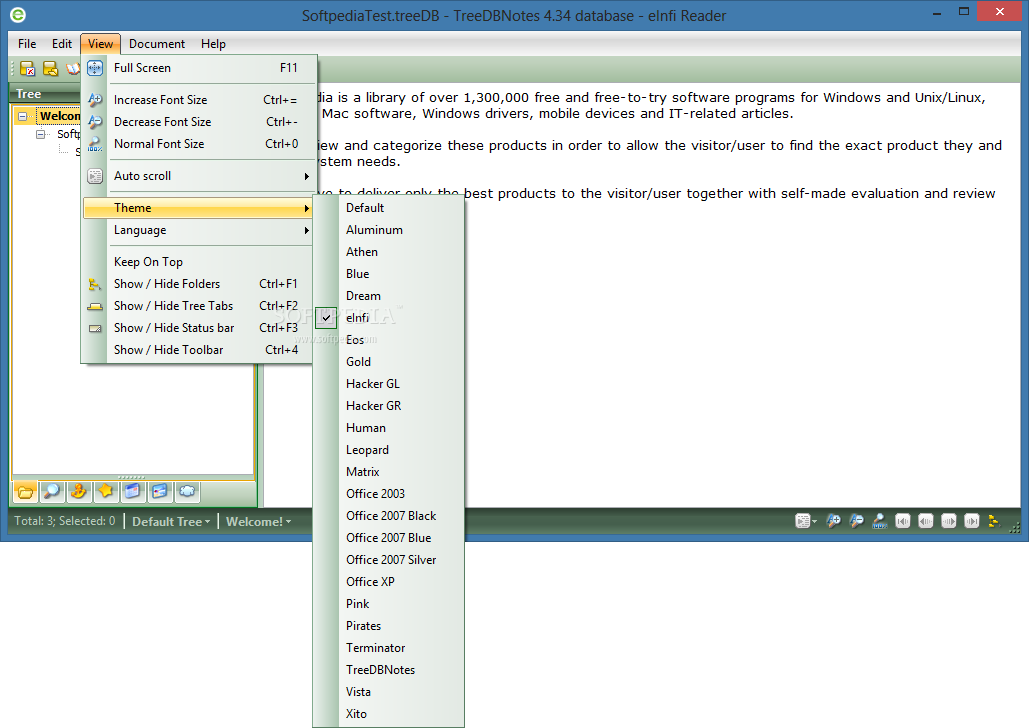Click the Total: 3; Selected: 0 status text

click(x=65, y=521)
